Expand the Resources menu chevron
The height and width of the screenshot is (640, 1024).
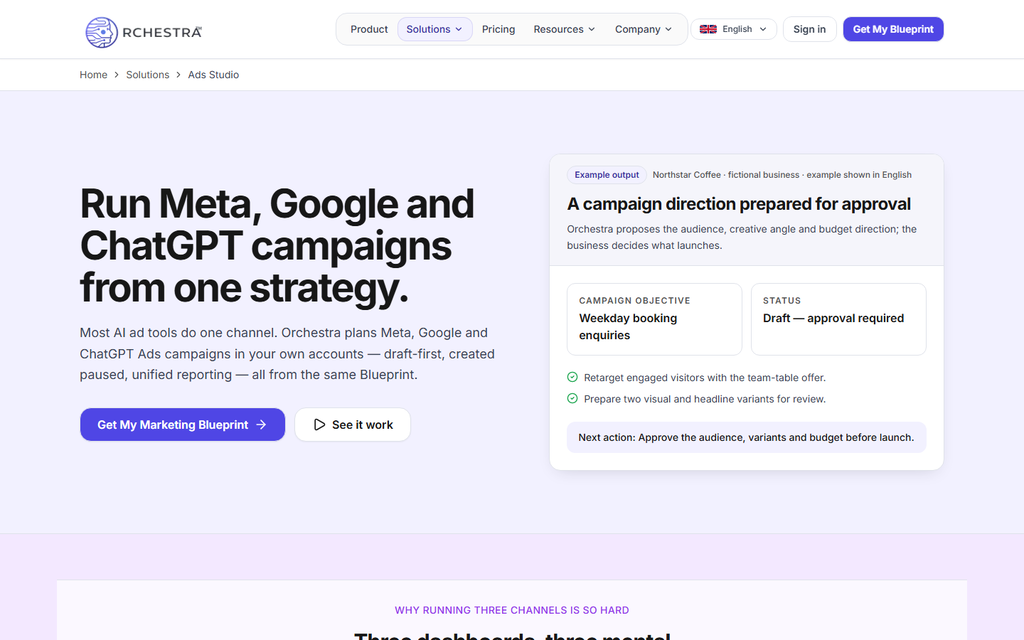click(592, 29)
